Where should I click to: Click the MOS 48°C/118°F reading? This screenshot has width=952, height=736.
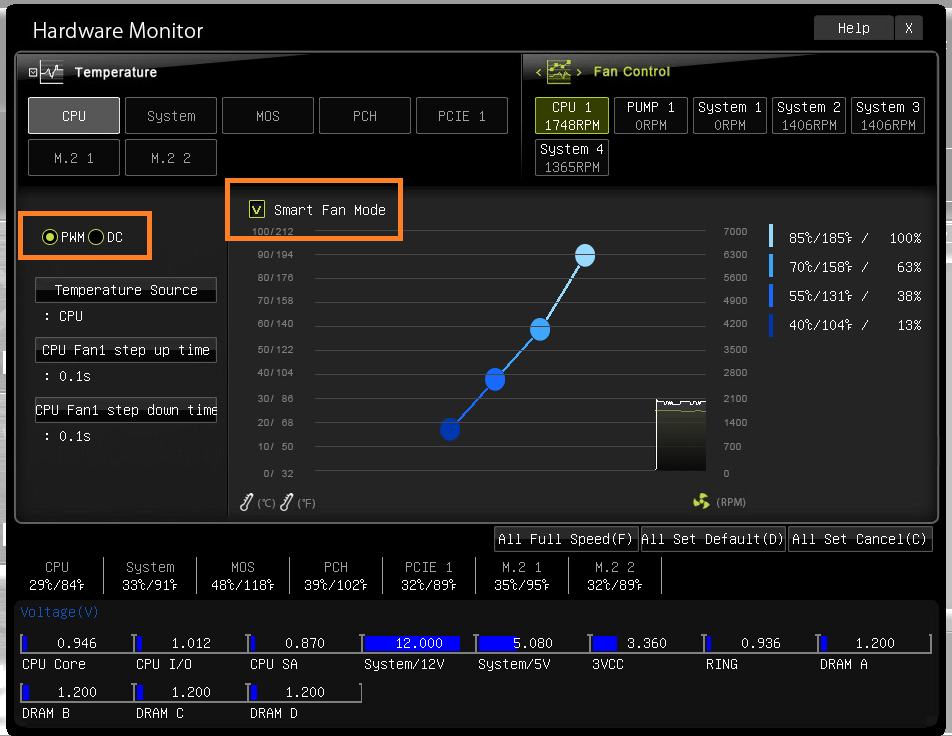point(243,576)
